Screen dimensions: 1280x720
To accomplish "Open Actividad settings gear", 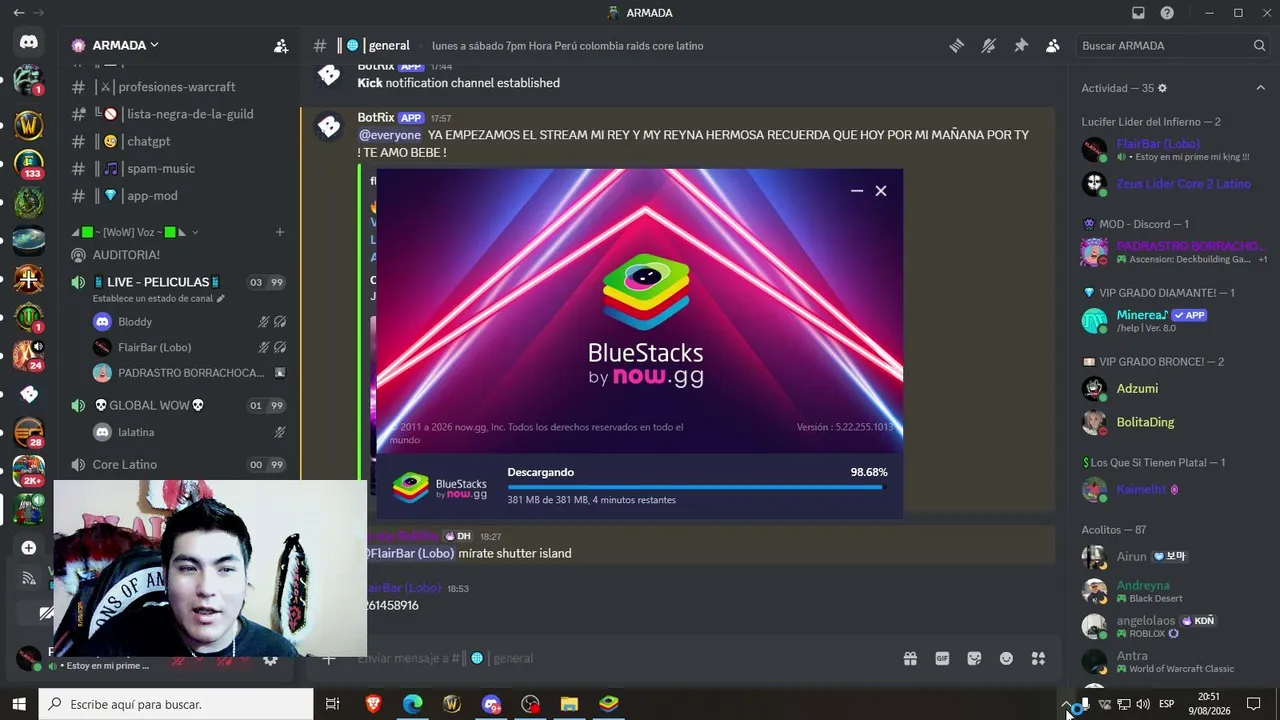I will [x=1162, y=88].
